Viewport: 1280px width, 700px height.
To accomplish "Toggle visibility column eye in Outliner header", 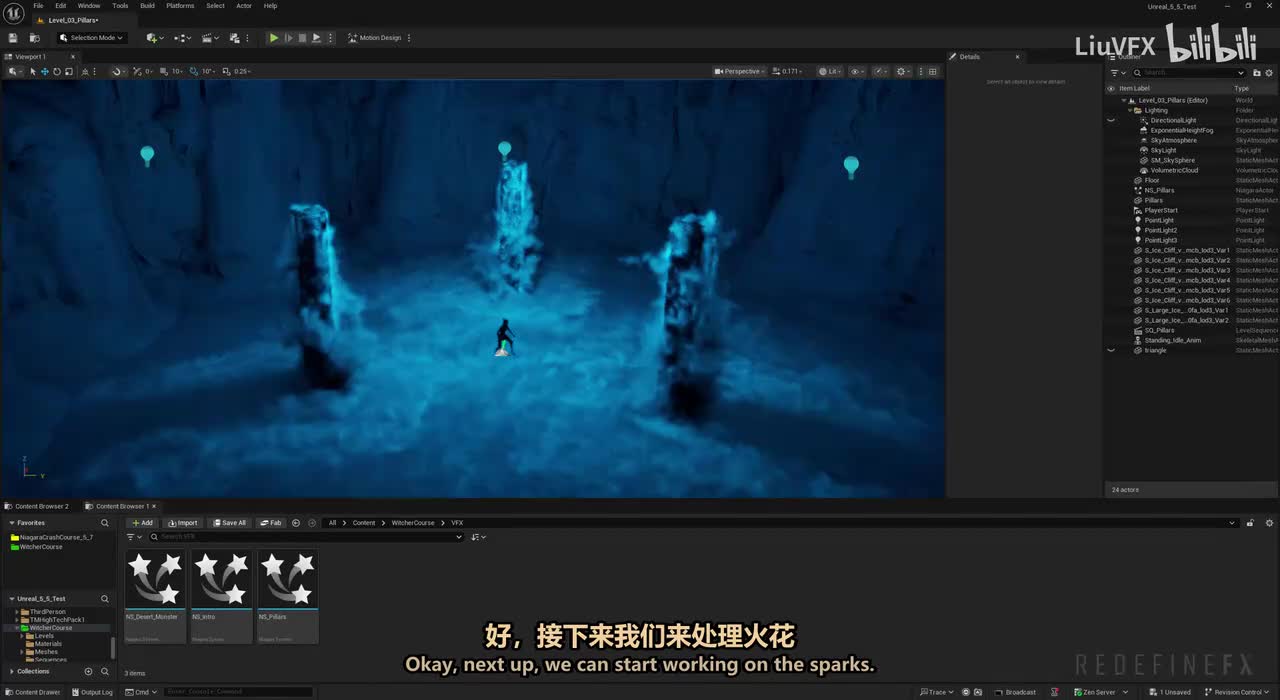I will (1111, 88).
